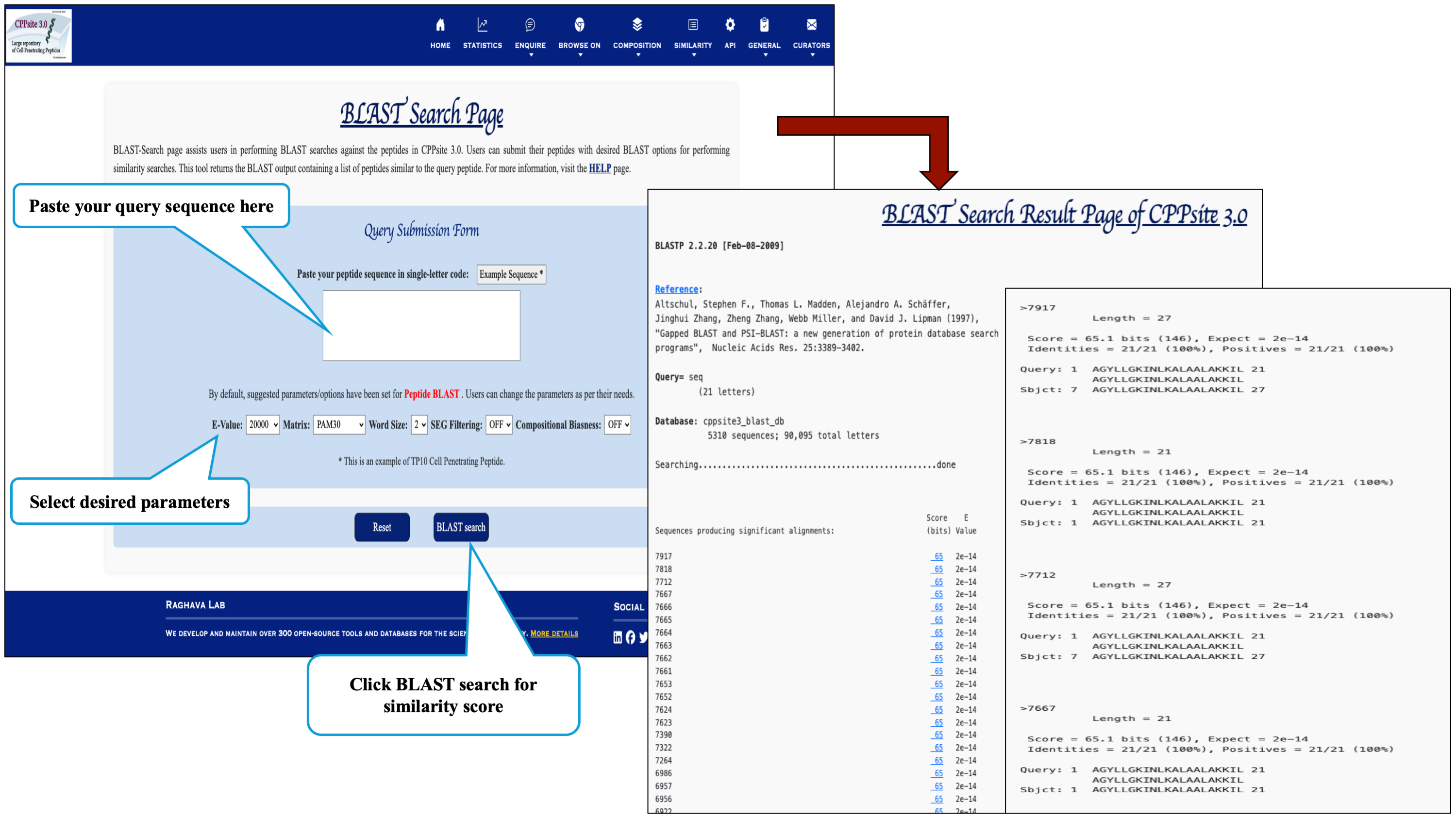Open the Statistics chart icon
Screen dimensions: 1456x819
pos(482,25)
